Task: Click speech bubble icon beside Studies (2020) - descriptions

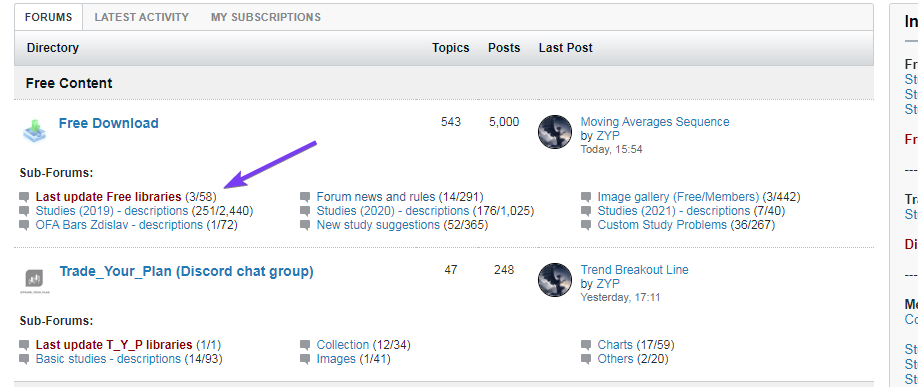Action: pyautogui.click(x=305, y=211)
